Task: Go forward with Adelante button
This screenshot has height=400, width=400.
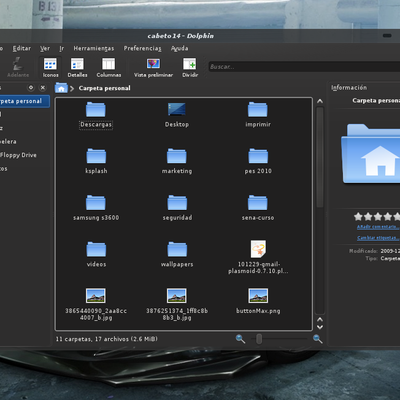Action: coord(18,68)
